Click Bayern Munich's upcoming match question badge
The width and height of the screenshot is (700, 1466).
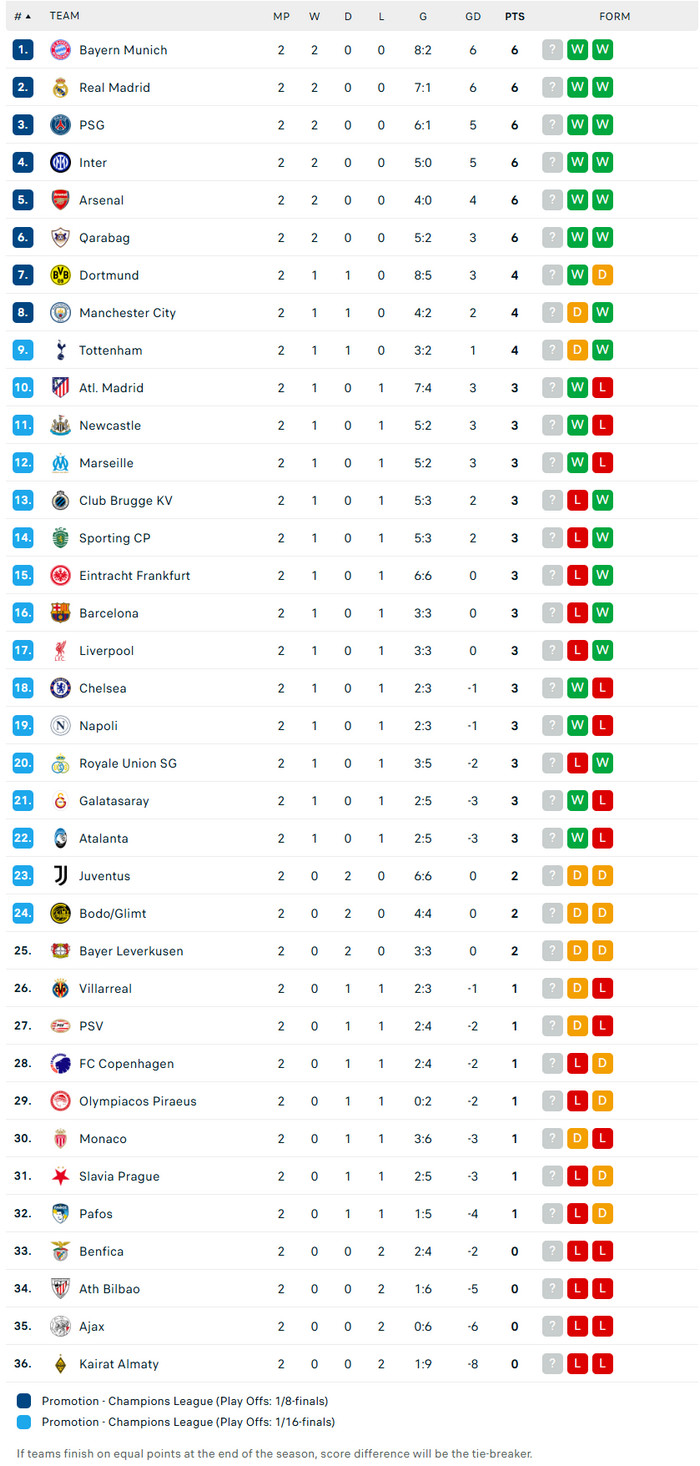click(552, 50)
